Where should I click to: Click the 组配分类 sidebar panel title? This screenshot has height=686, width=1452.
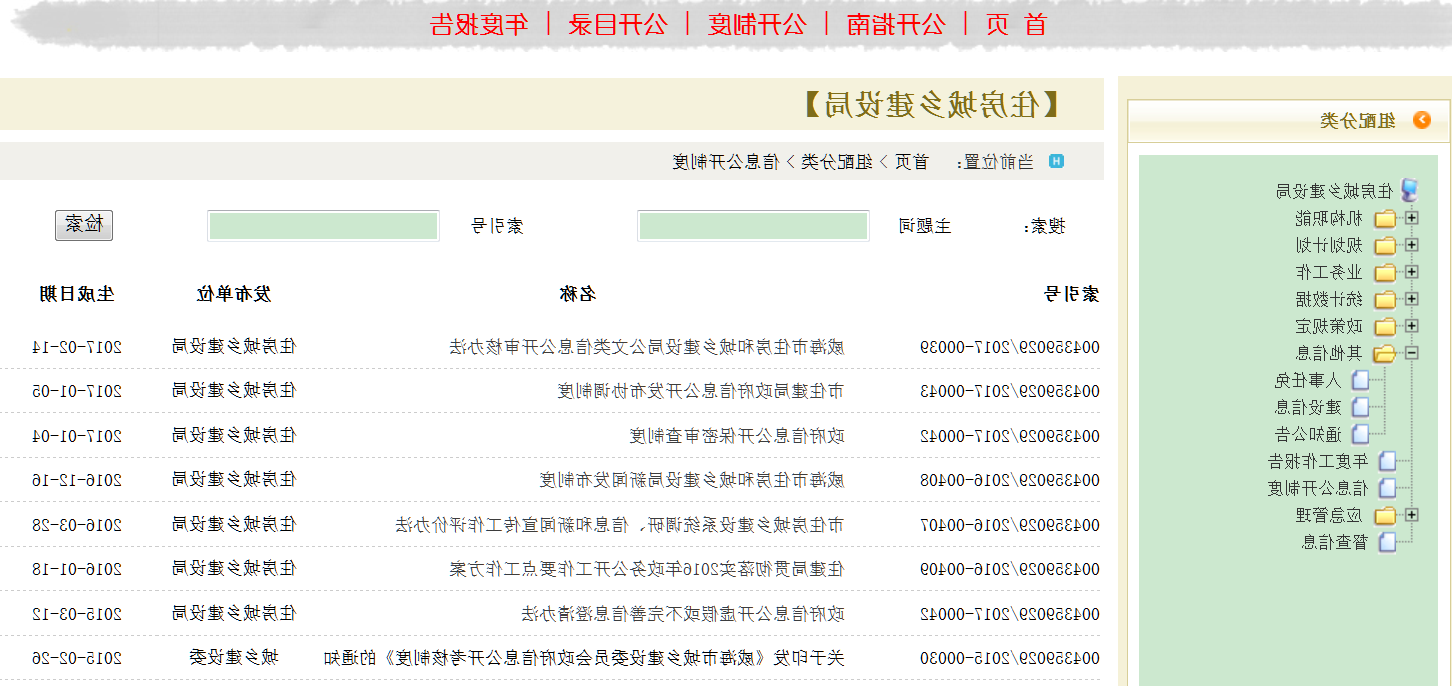(x=1357, y=120)
